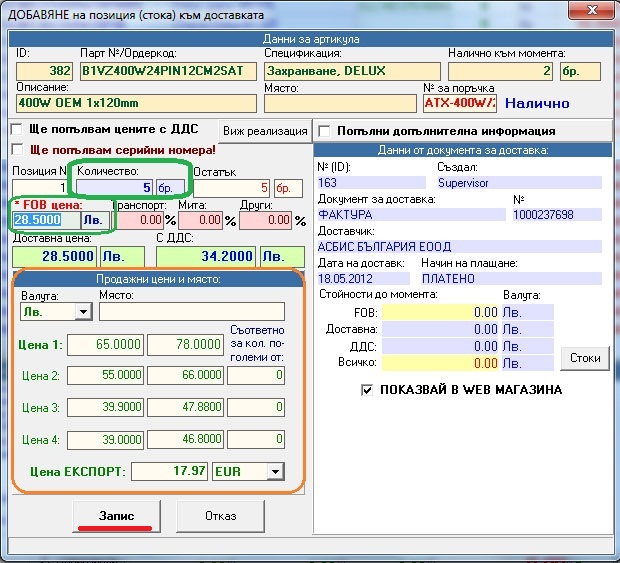Click part number field B1VZ400W24PIN12CM2SAT
Screen dimensions: 620x563
click(168, 72)
